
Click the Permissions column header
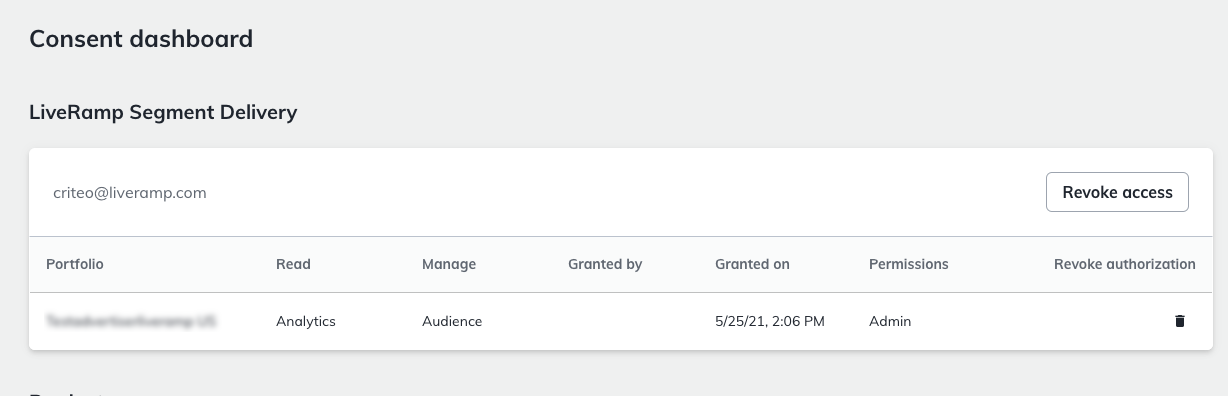(x=909, y=264)
